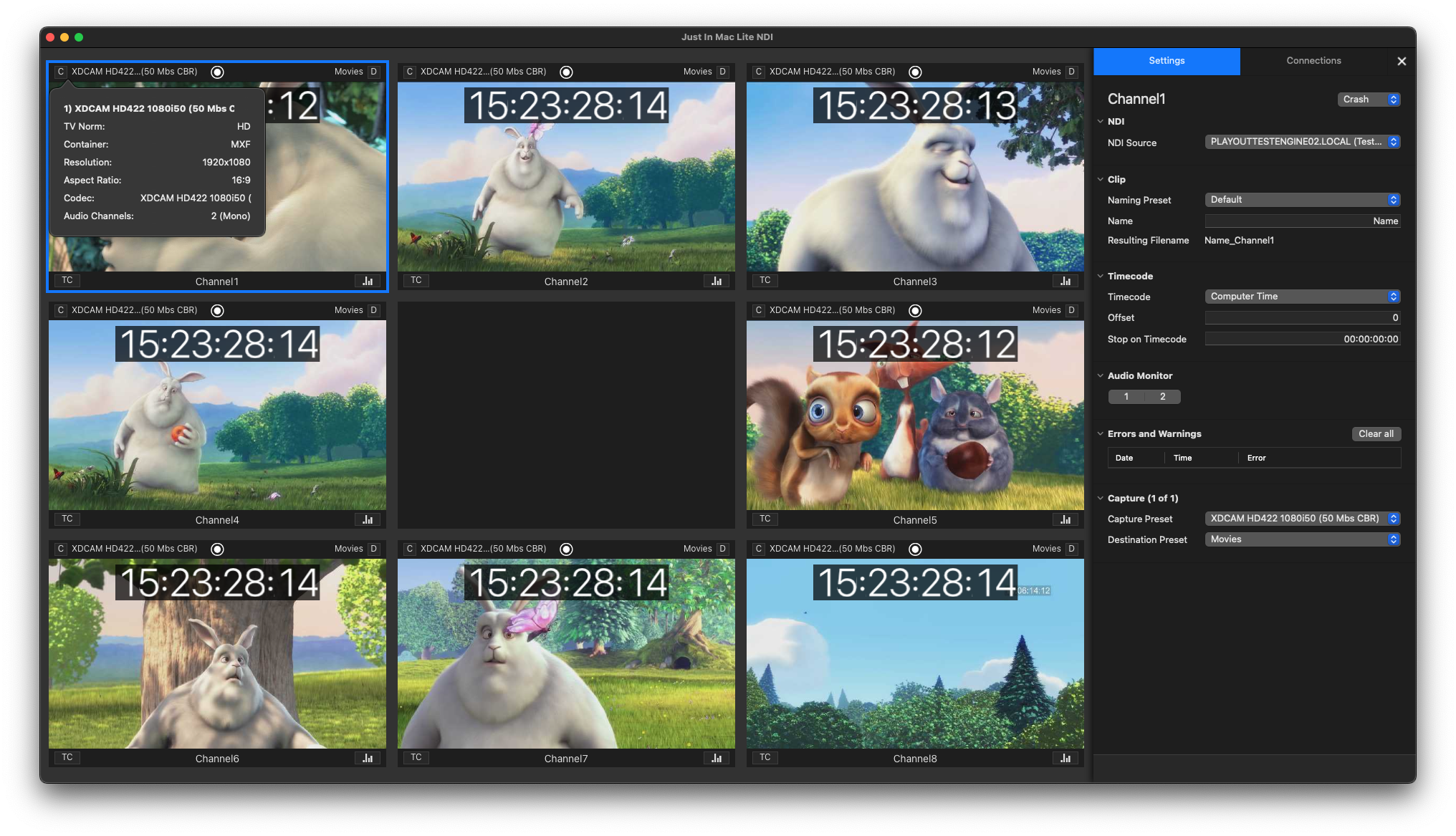This screenshot has height=836, width=1456.
Task: Toggle audio monitor channel 2
Action: (1163, 396)
